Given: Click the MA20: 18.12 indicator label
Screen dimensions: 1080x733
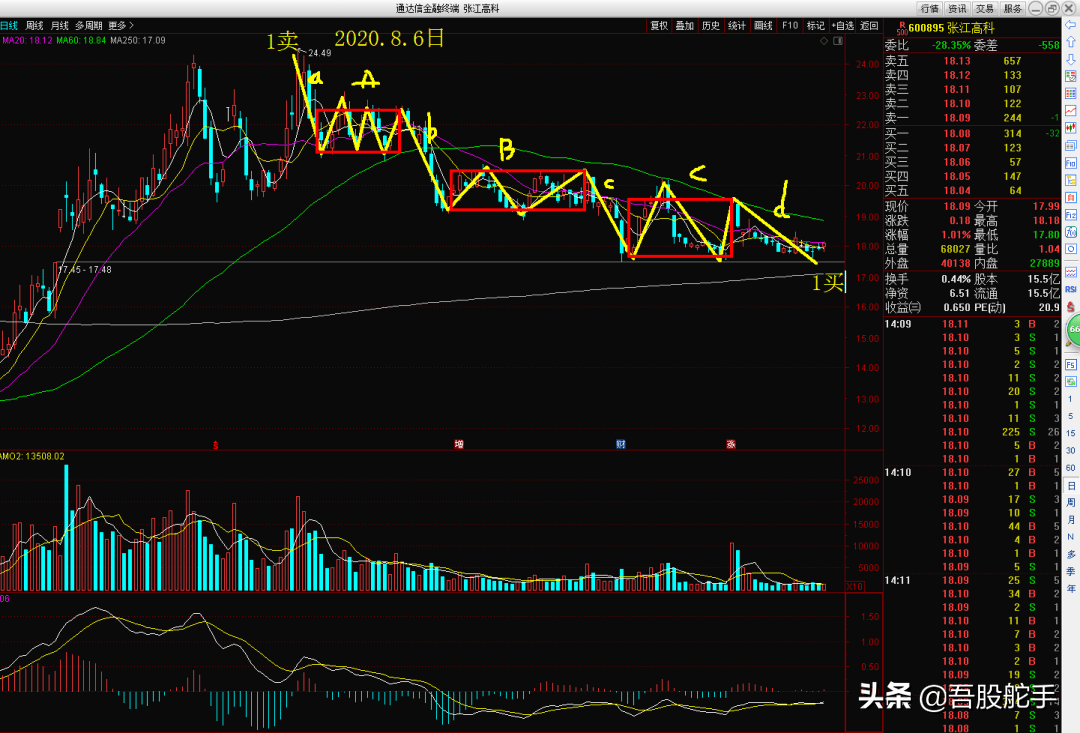Looking at the screenshot, I should pyautogui.click(x=27, y=41).
